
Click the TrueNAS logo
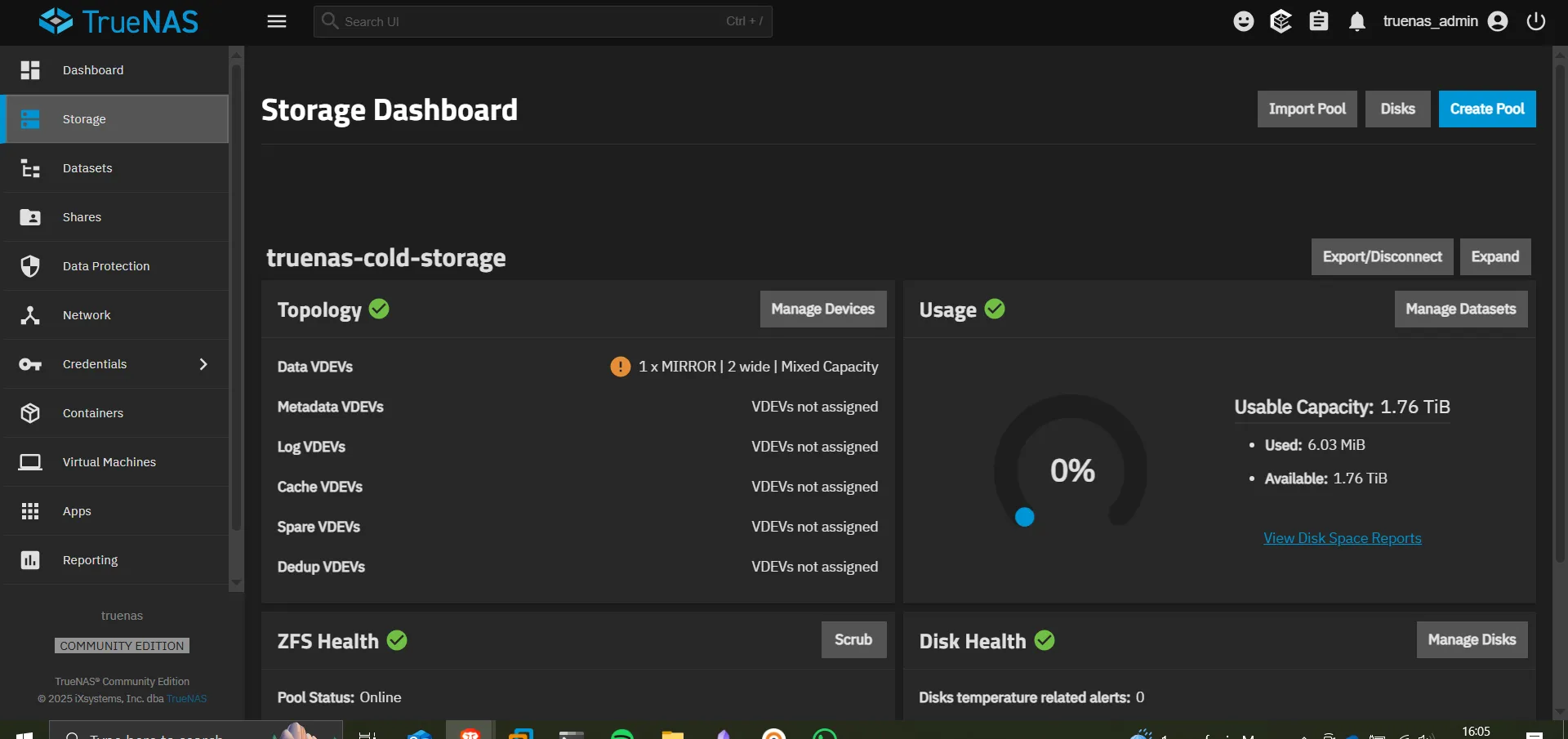click(x=118, y=21)
